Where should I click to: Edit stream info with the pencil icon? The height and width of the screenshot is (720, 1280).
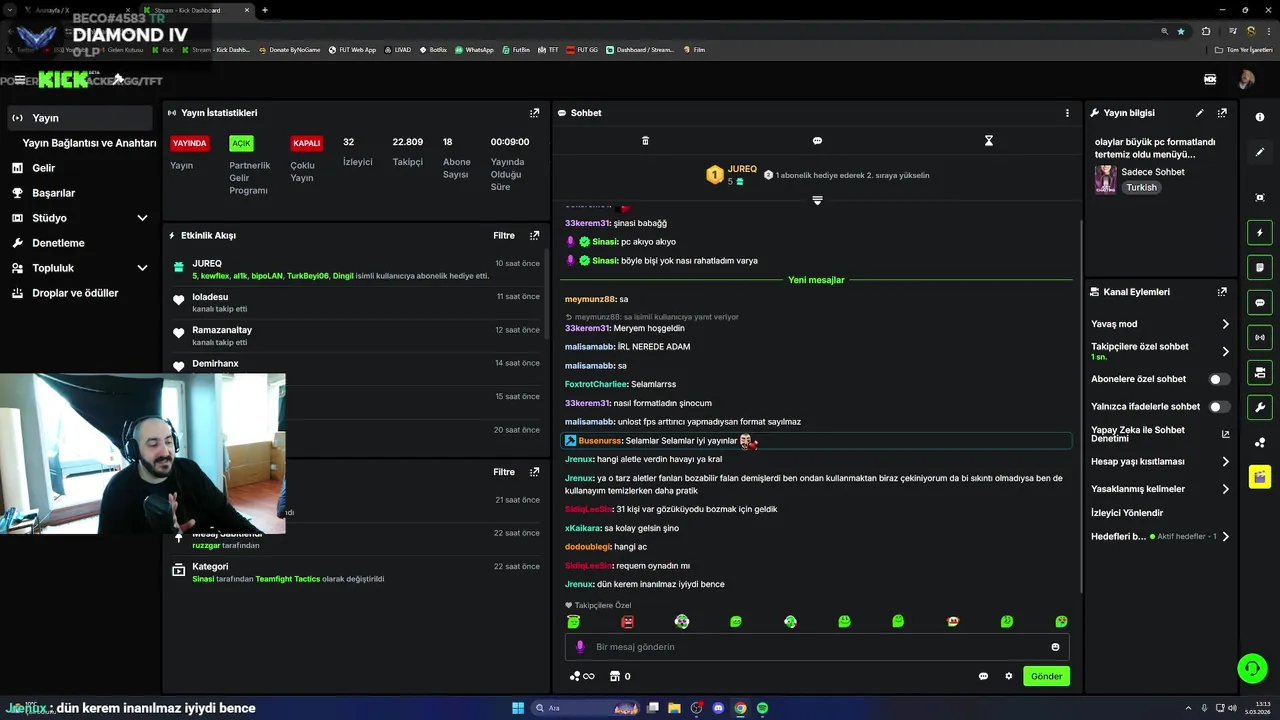click(1199, 113)
